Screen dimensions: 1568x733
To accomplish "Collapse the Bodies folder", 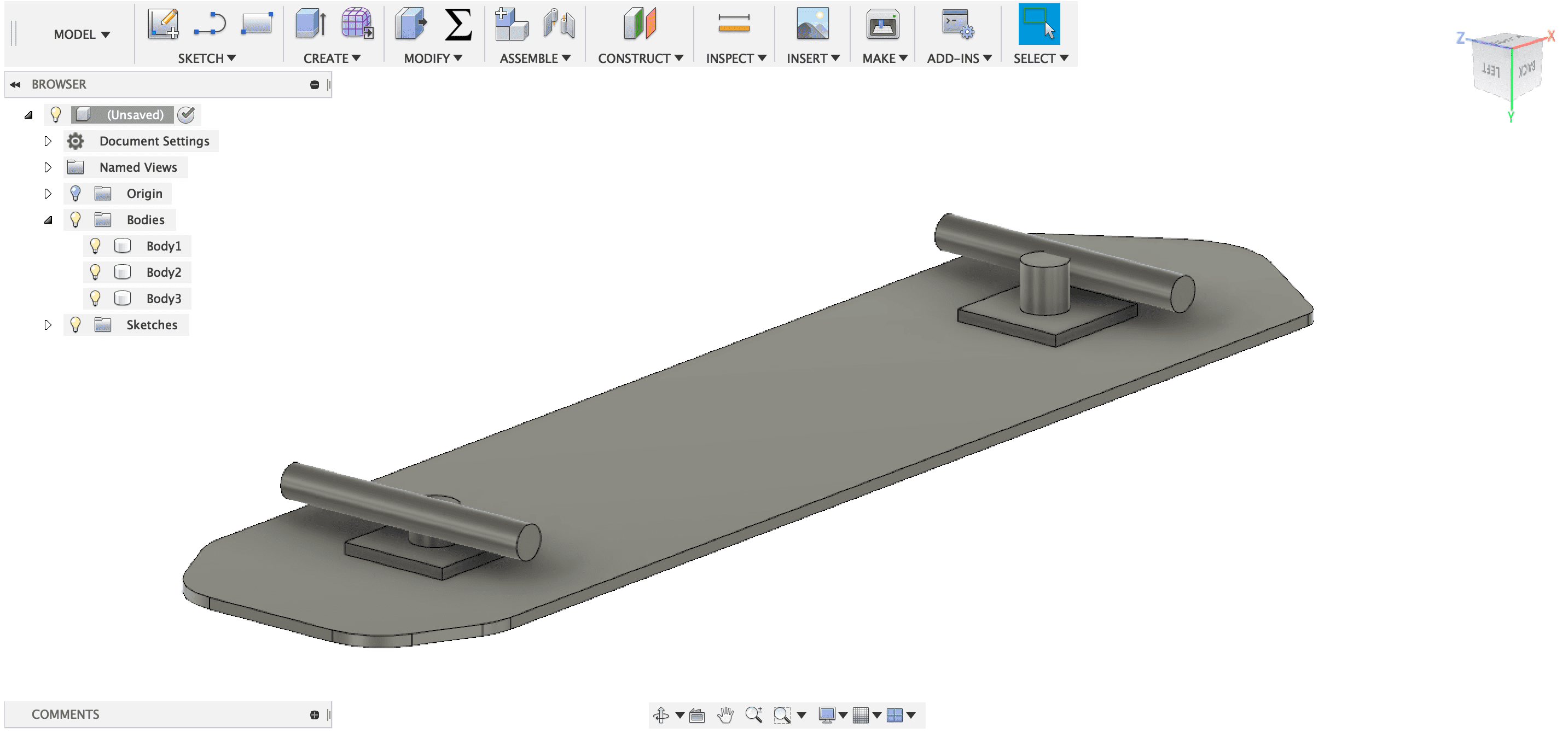I will point(48,220).
